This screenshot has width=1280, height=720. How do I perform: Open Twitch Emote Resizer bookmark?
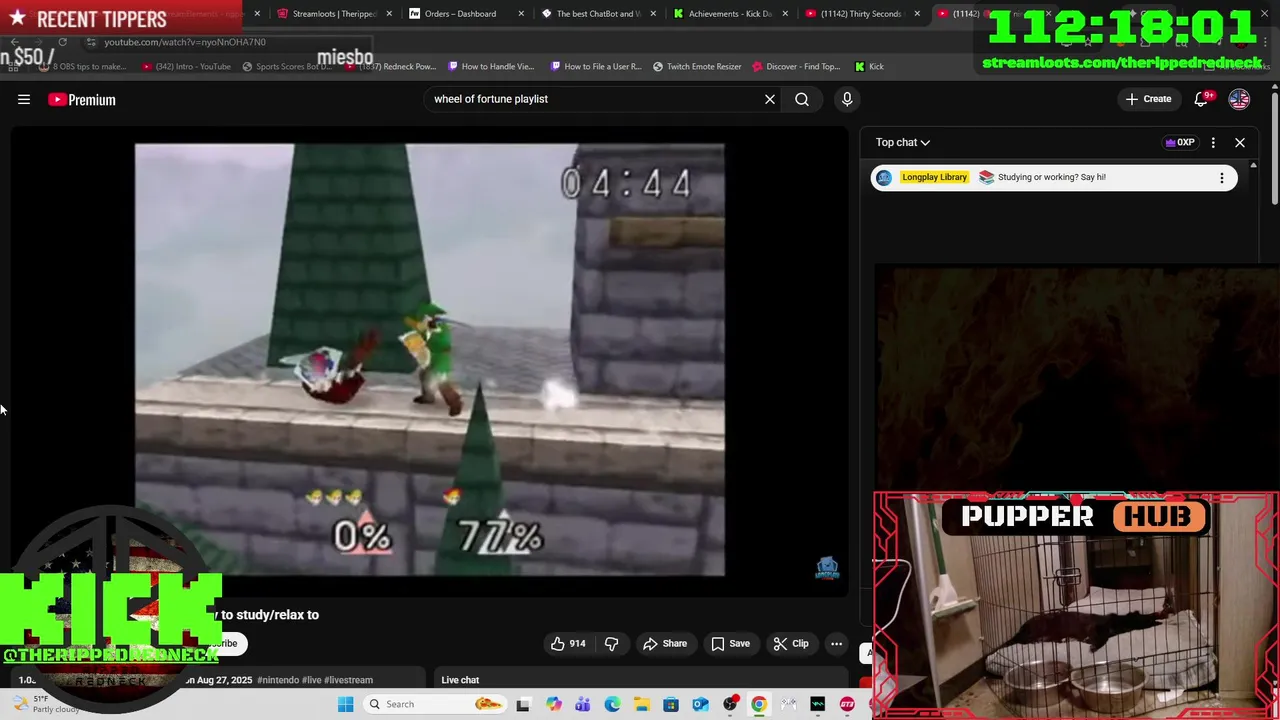tap(697, 67)
